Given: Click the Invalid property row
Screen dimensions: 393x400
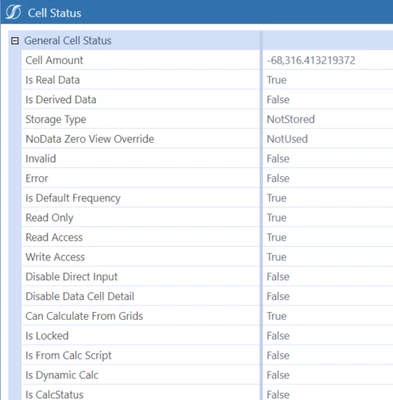Looking at the screenshot, I should pyautogui.click(x=207, y=159).
